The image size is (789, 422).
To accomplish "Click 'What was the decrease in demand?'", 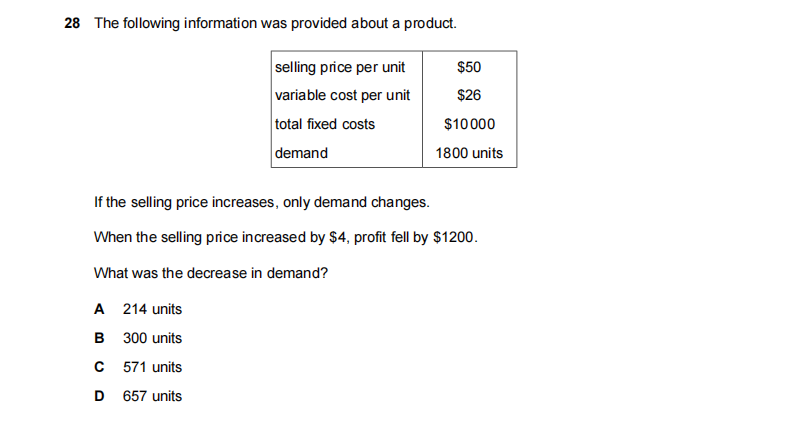I will pos(211,272).
